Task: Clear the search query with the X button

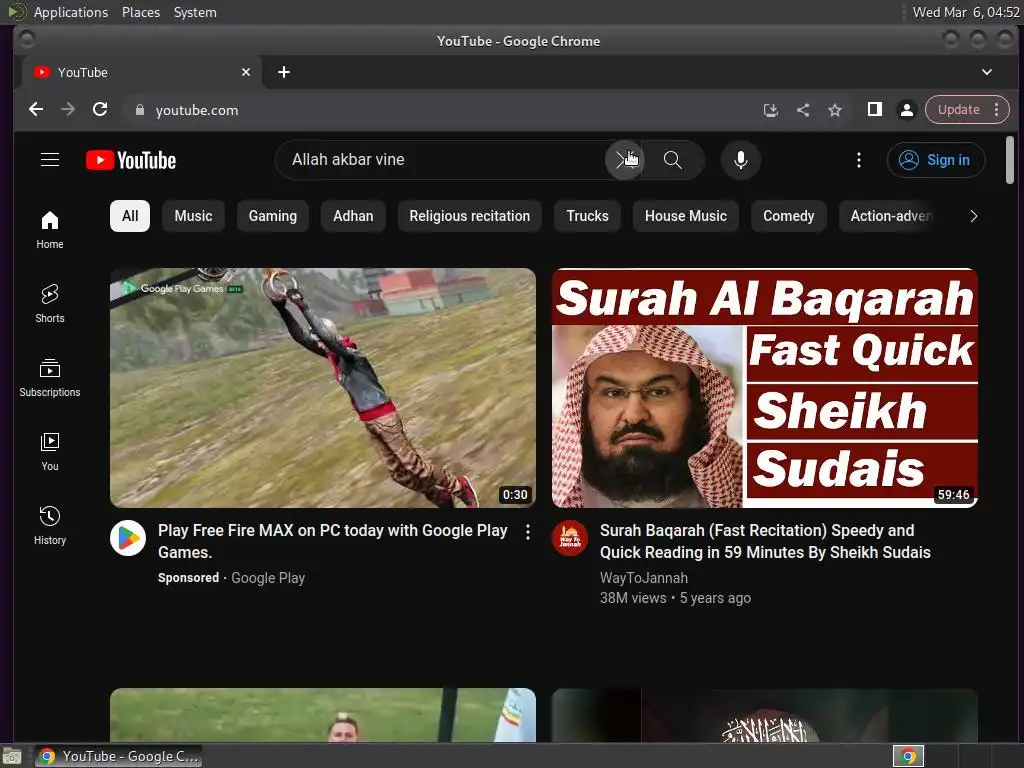Action: pos(624,160)
